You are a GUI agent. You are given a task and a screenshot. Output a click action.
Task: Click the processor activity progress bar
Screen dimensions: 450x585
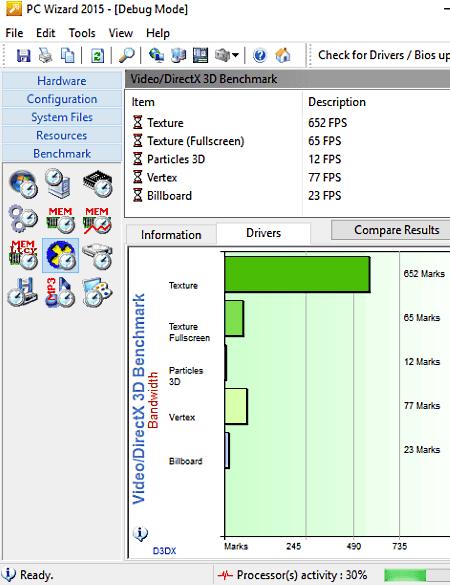click(x=417, y=575)
